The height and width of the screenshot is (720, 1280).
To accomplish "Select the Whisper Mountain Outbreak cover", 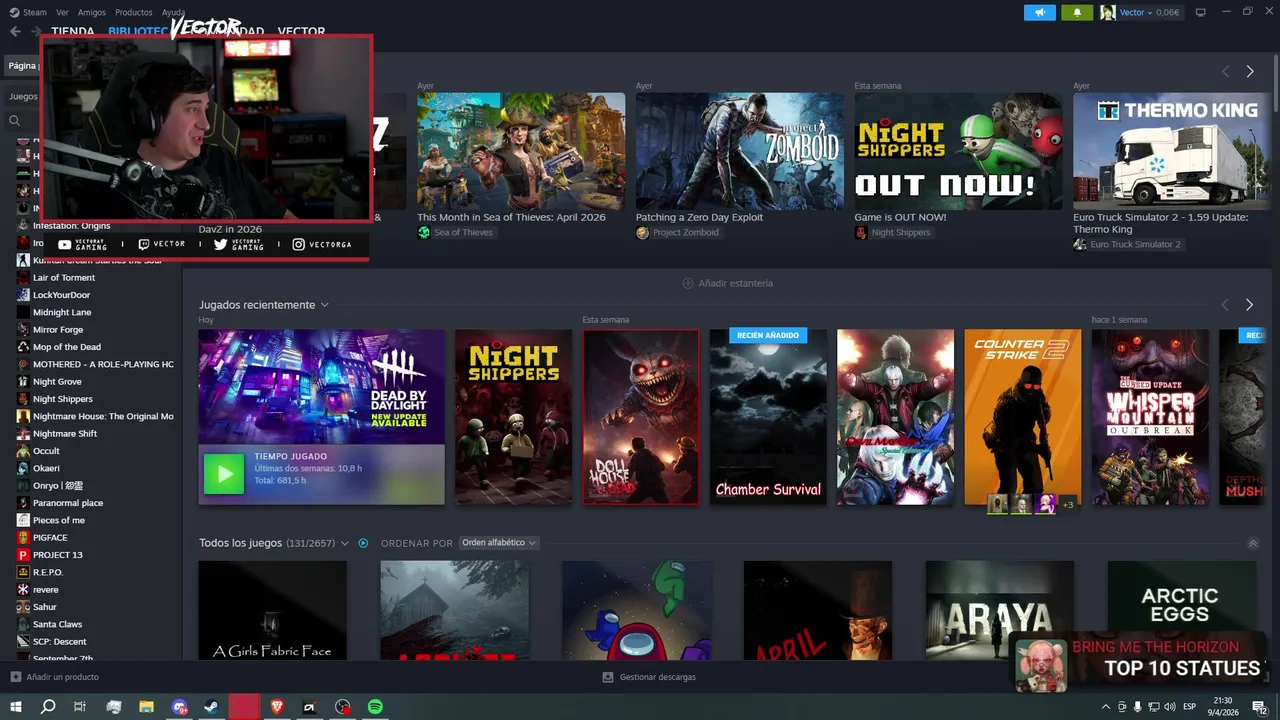I will pyautogui.click(x=1150, y=417).
